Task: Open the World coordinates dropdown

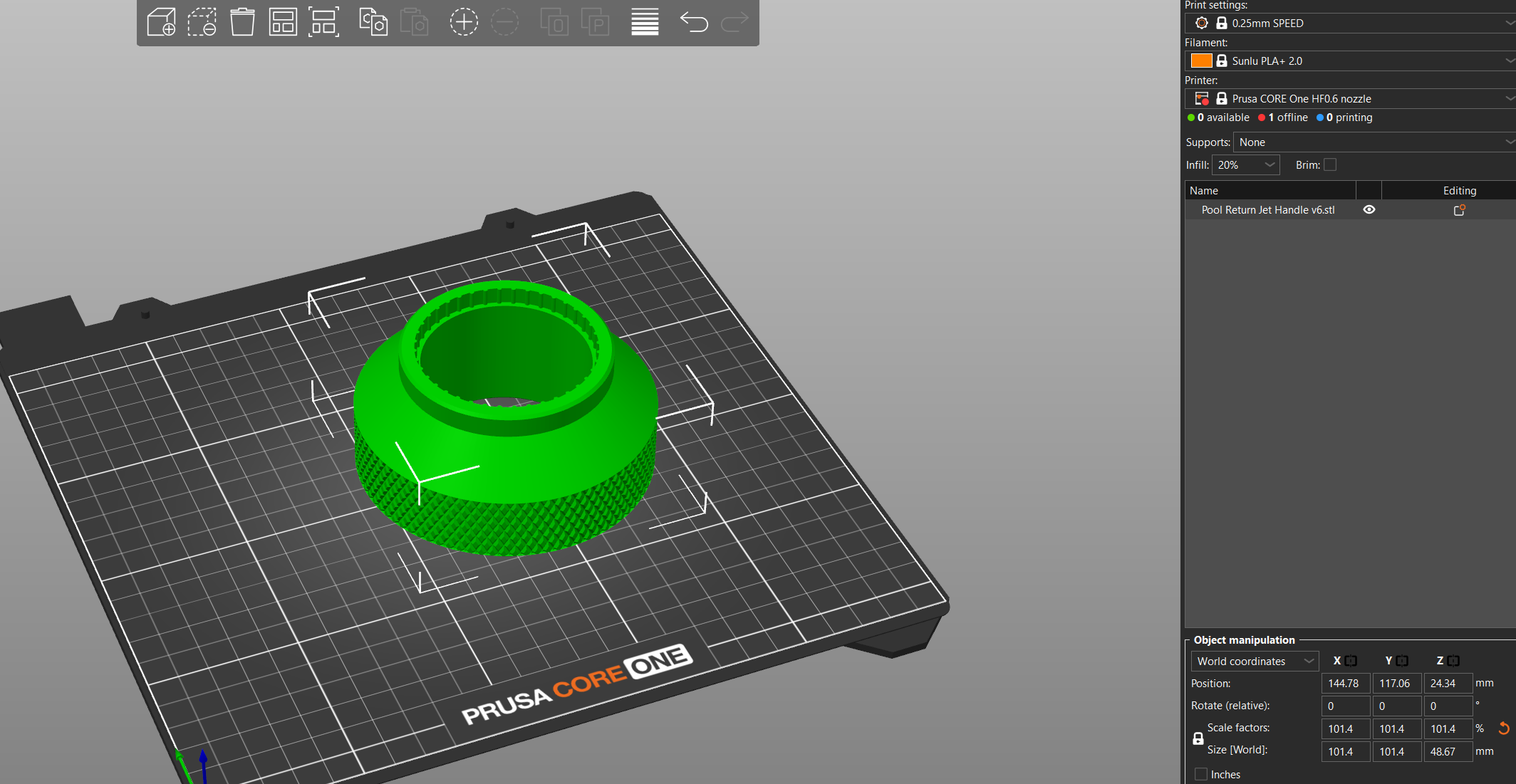Action: [x=1255, y=661]
